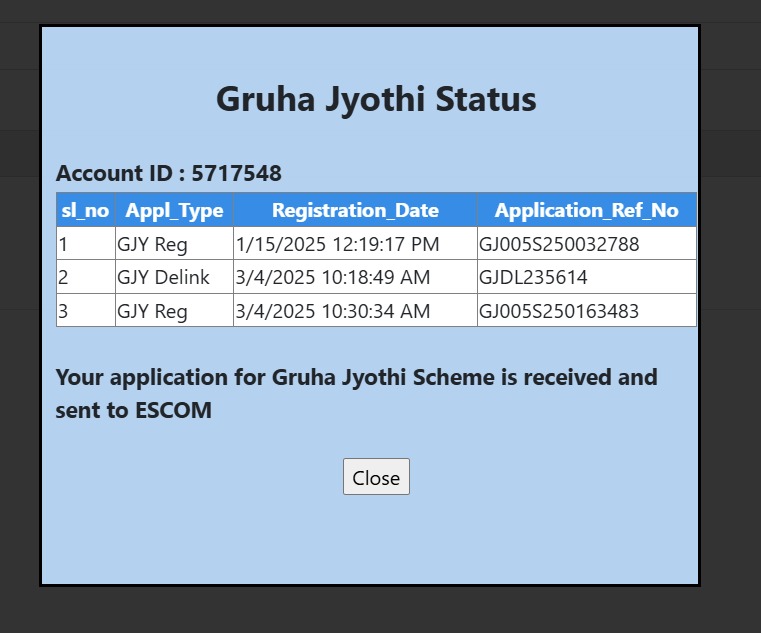Click reference number GJ005S250163483
This screenshot has height=633, width=761.
tap(559, 311)
